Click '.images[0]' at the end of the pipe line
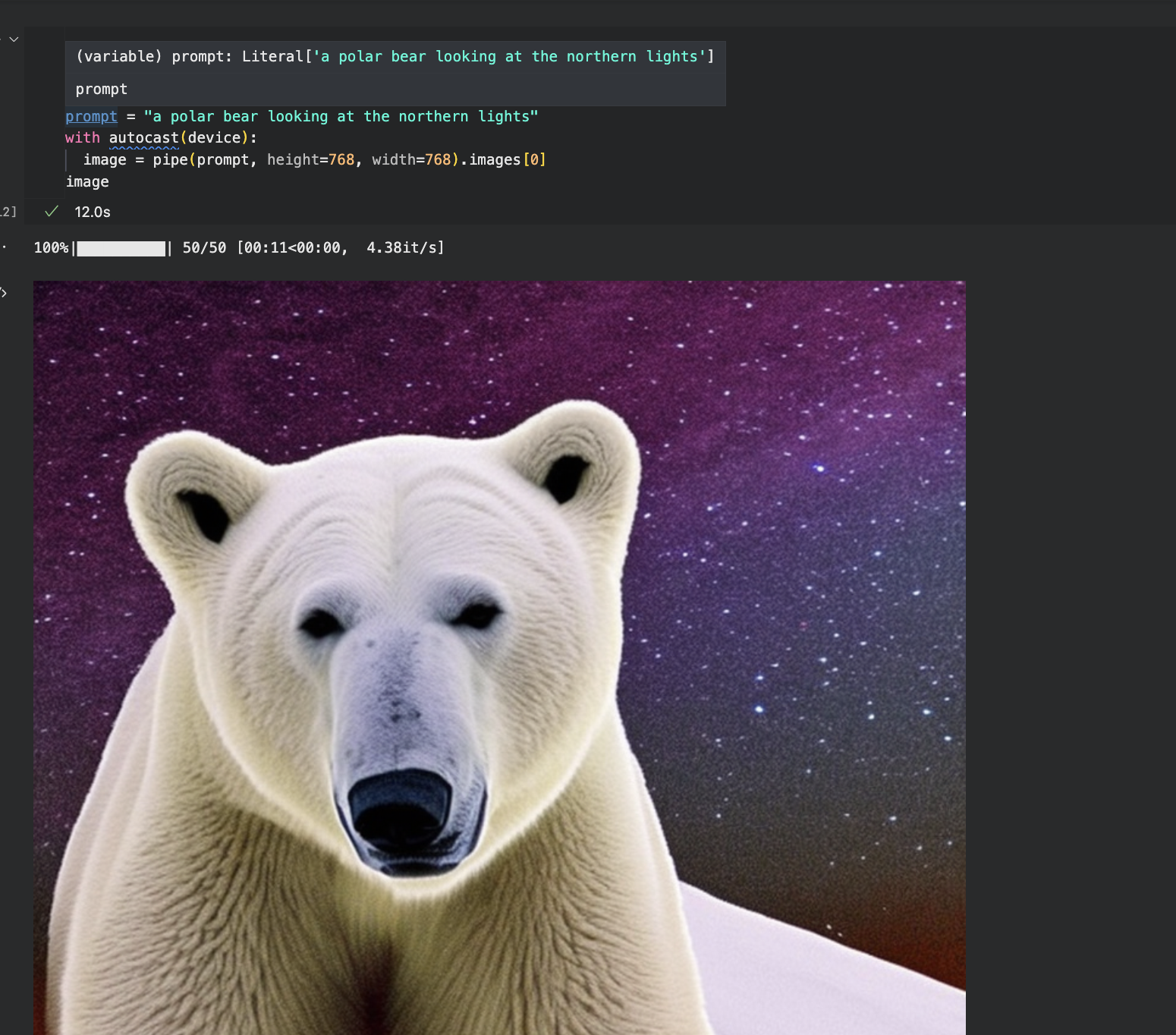The height and width of the screenshot is (1035, 1176). 503,160
